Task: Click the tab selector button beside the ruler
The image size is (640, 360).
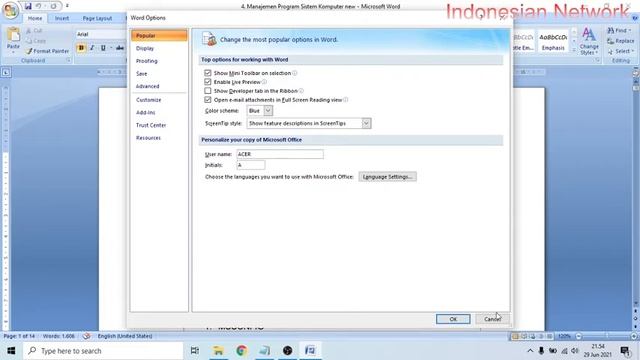Action: 6,72
